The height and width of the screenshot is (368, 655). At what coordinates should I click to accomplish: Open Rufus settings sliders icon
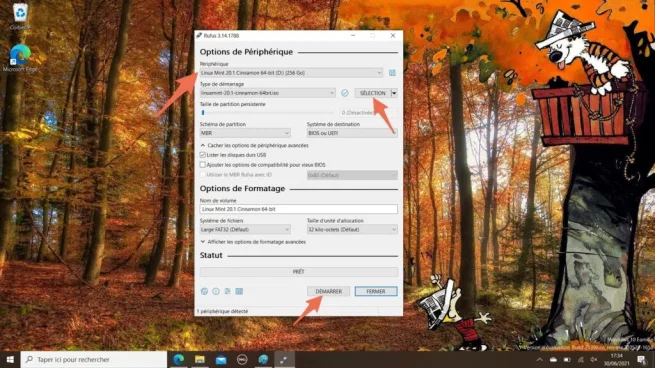(x=228, y=291)
